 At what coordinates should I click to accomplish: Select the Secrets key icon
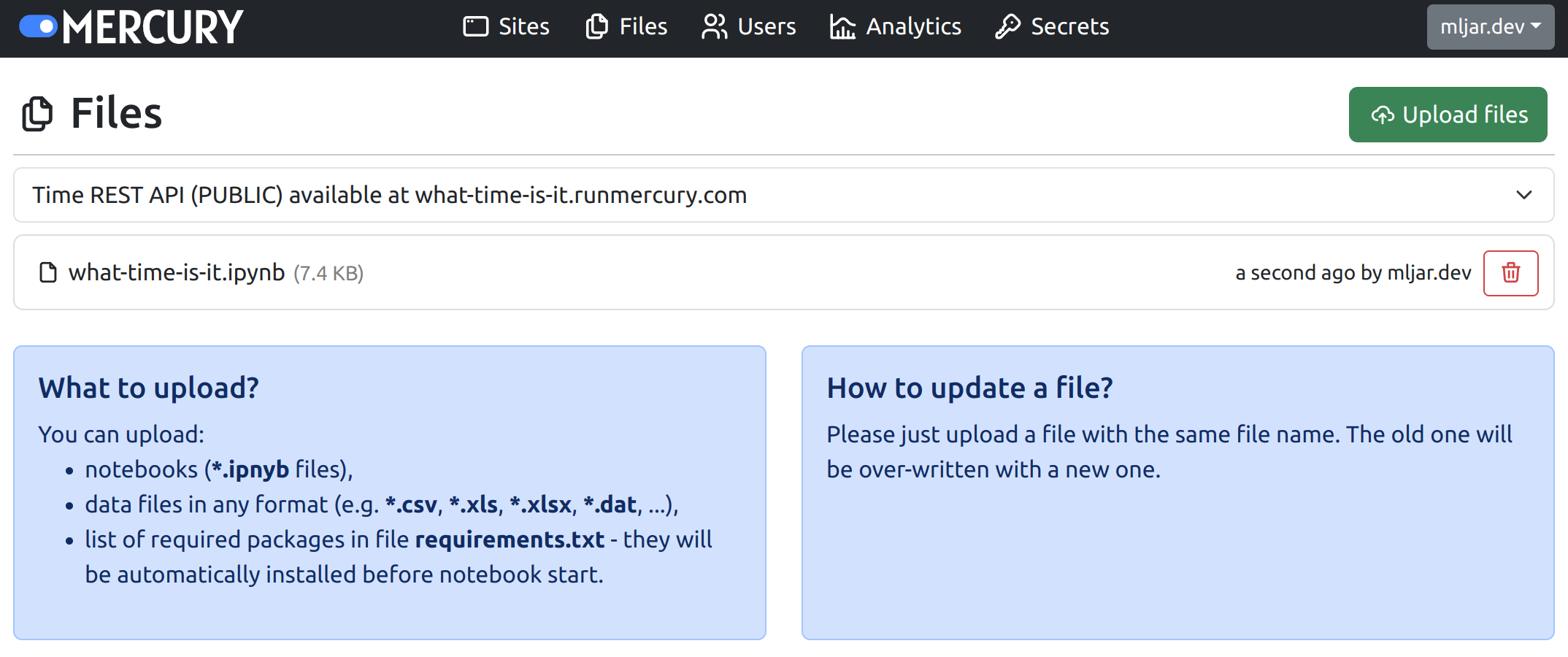pos(1007,26)
